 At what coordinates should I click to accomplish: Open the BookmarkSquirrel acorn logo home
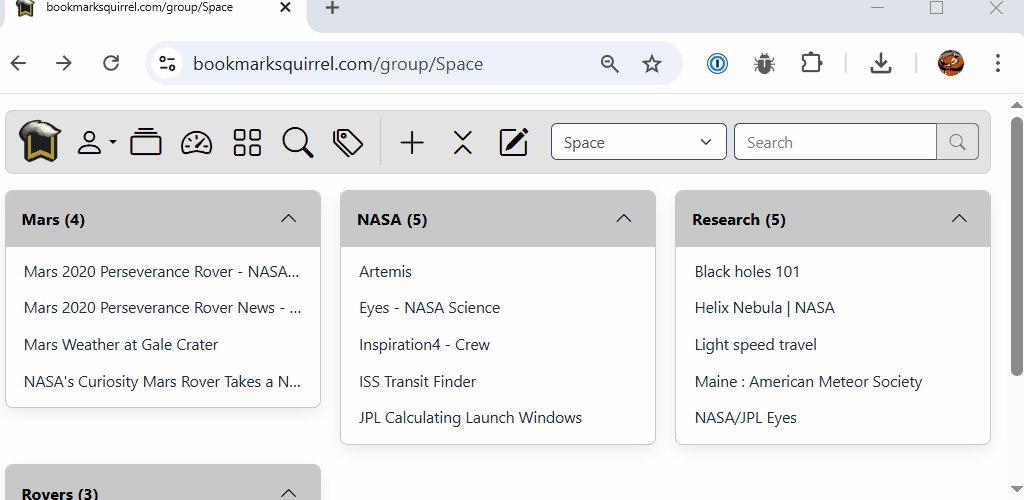[x=40, y=142]
